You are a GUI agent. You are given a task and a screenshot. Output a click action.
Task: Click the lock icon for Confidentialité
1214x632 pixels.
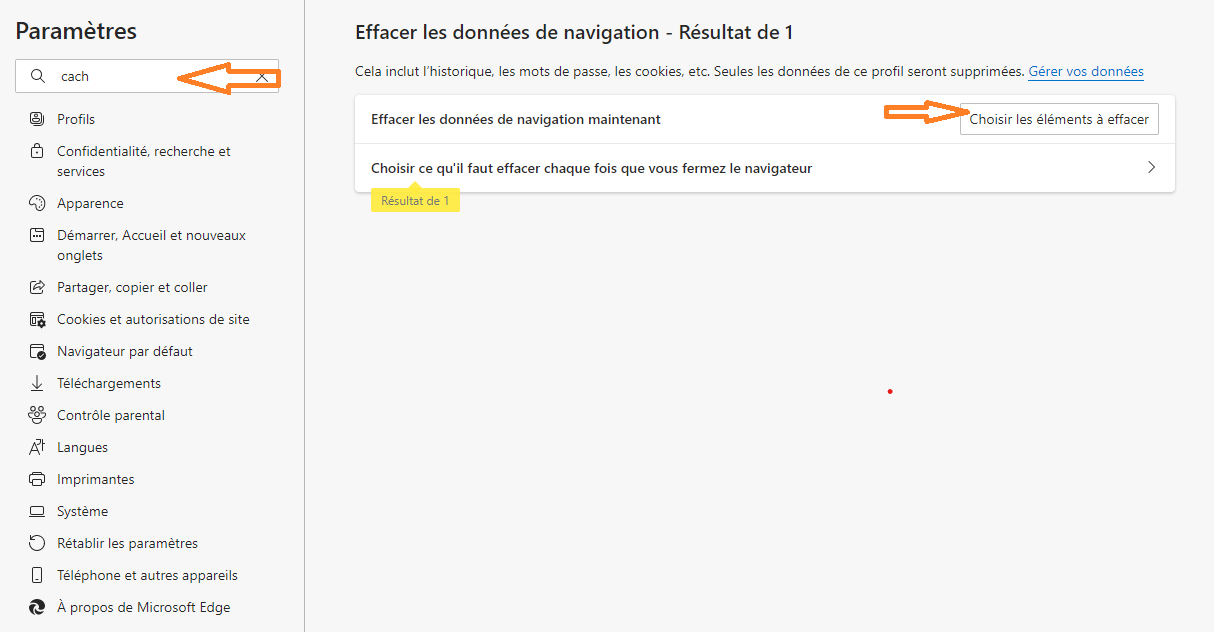[x=37, y=152]
